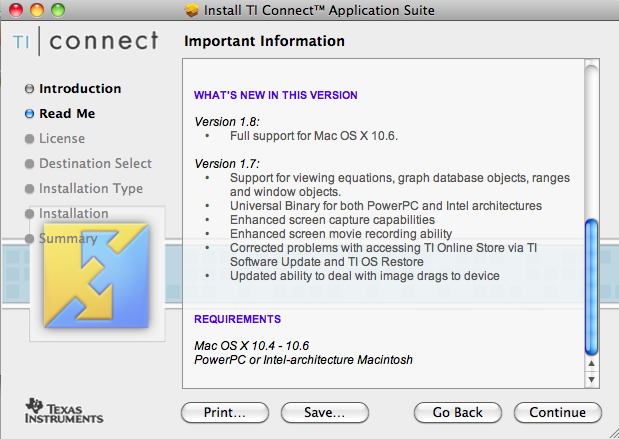This screenshot has height=439, width=619.
Task: Click the scroll up arrow
Action: click(x=591, y=365)
